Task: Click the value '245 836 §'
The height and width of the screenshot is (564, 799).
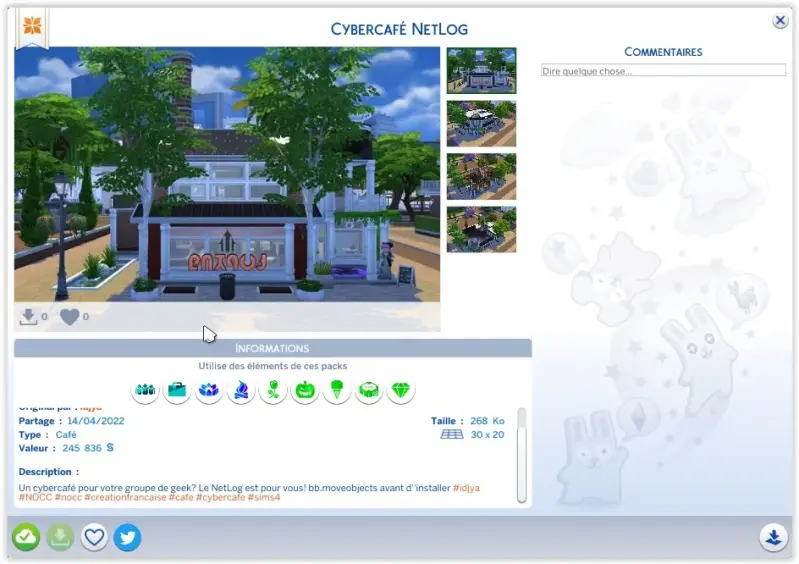Action: (x=88, y=448)
